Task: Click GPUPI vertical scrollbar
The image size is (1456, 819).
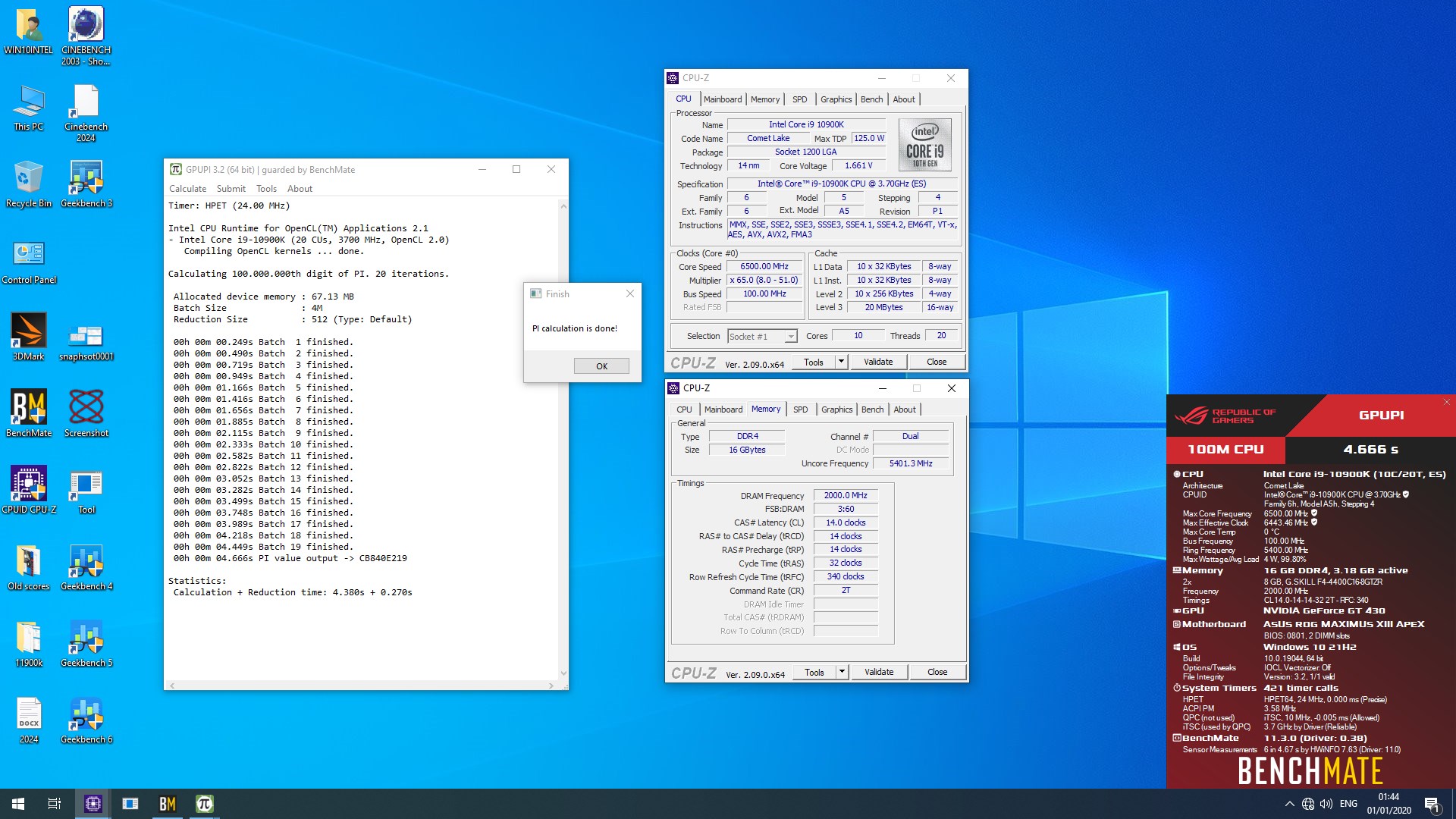Action: click(563, 440)
